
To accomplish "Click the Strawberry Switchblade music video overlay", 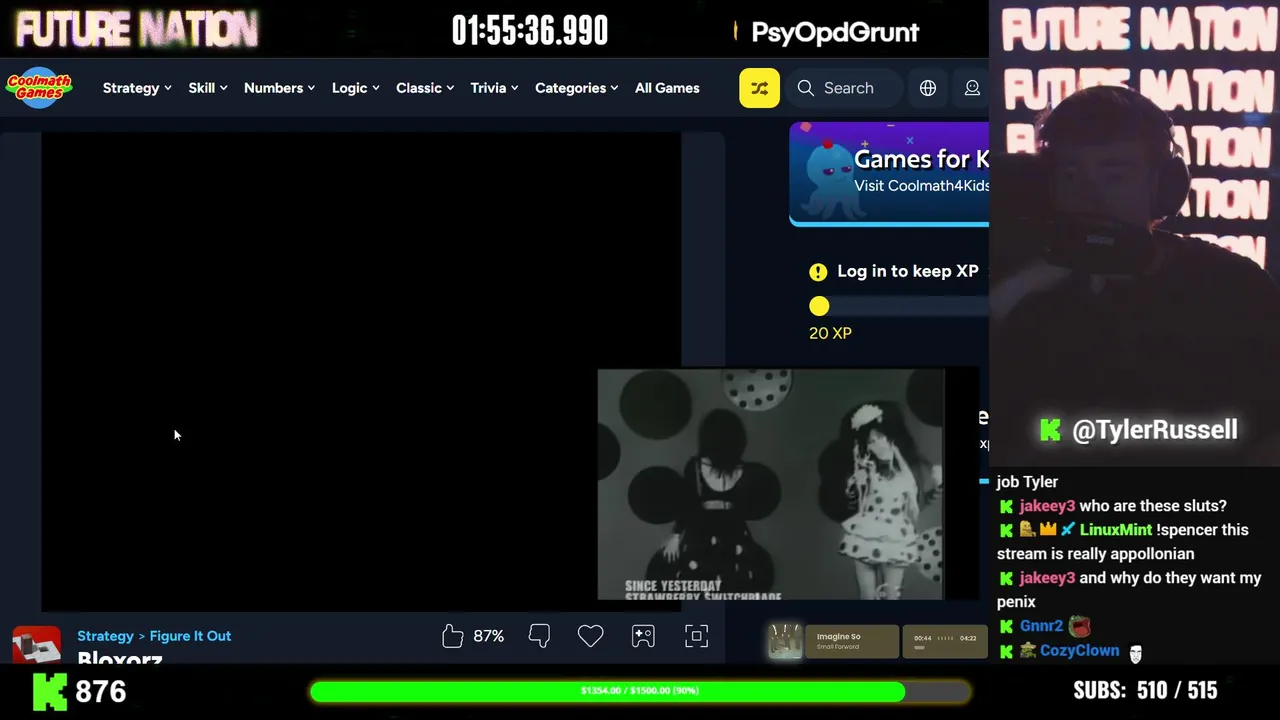I will click(771, 485).
